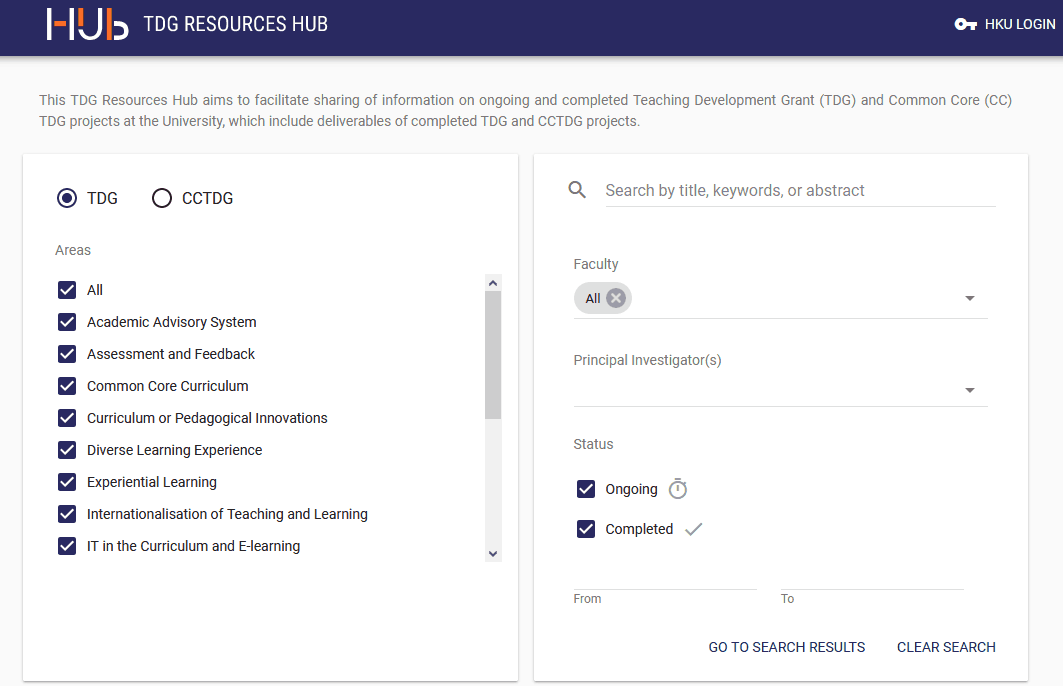Screen dimensions: 1063x686
Task: Click the HUB logo in the header
Action: click(87, 24)
